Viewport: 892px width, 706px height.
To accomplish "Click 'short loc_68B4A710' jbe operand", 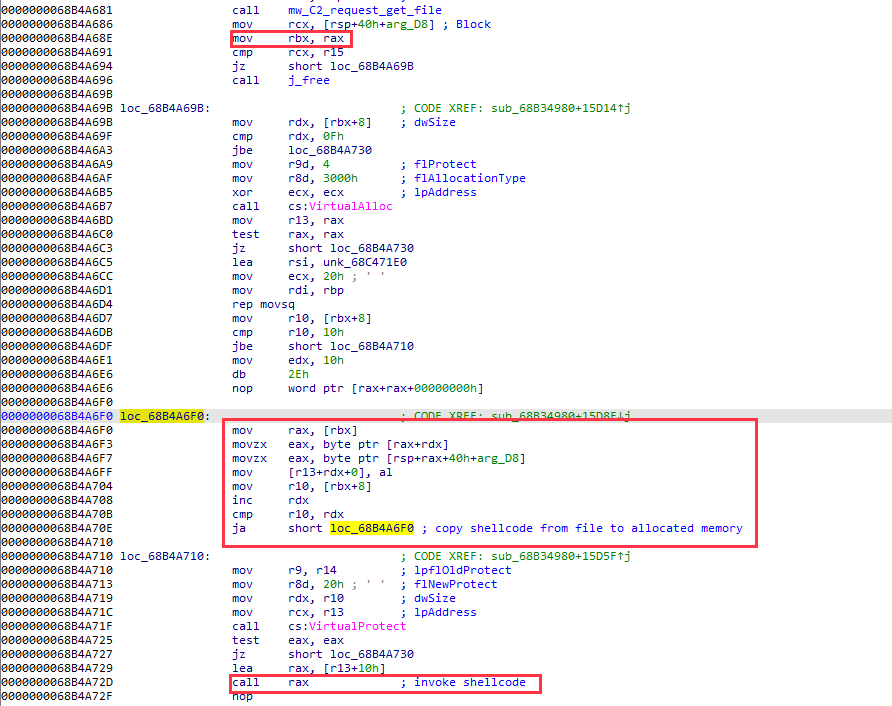I will coord(350,346).
